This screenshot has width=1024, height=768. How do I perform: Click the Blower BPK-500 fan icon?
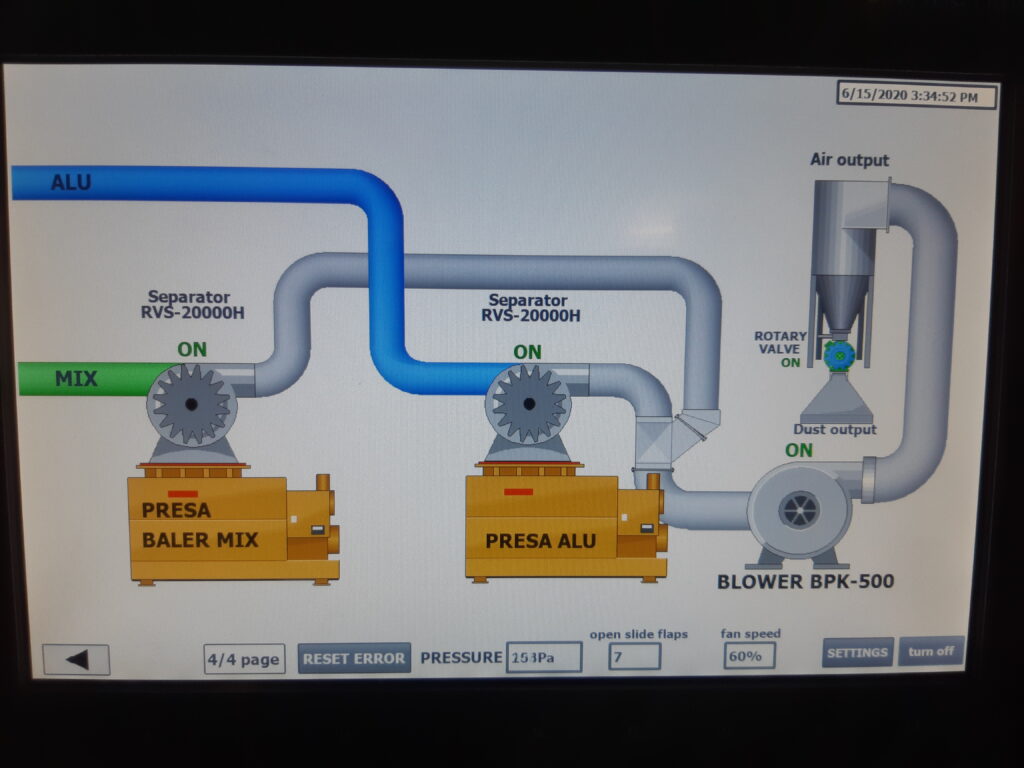799,511
